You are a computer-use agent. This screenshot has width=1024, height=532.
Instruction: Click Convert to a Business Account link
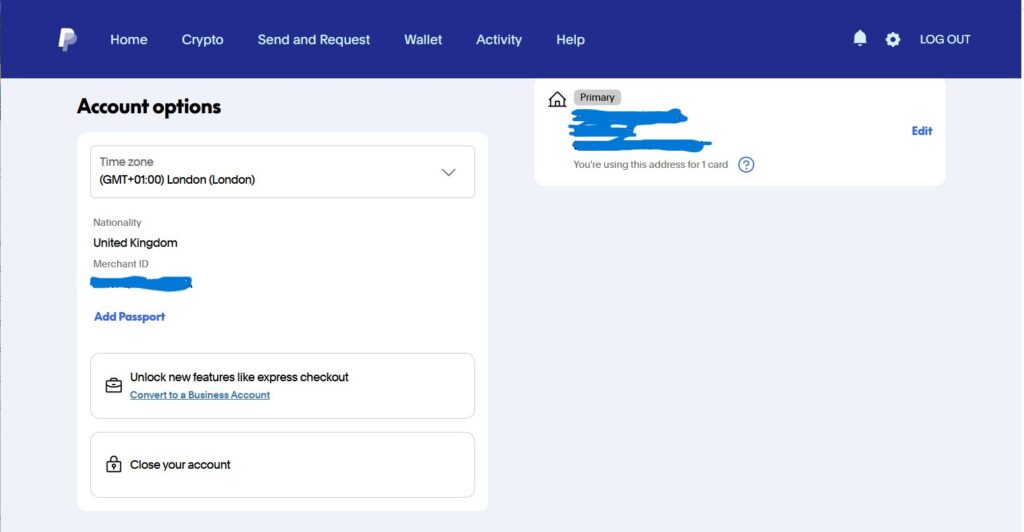point(200,395)
